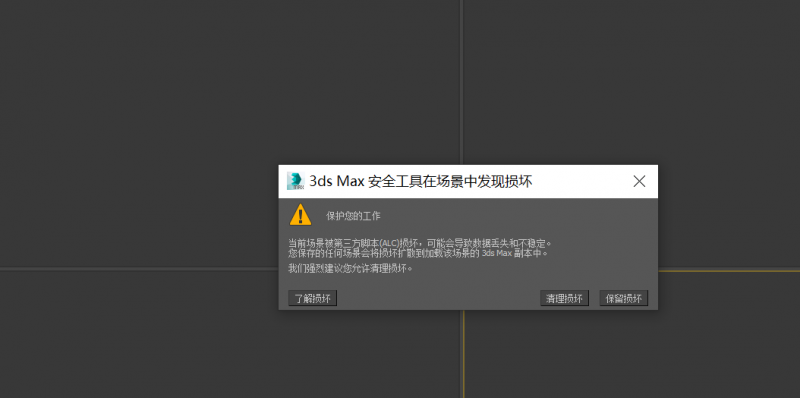Click the dialog title 安全工具在场景中发现损坏
The image size is (800, 398).
pyautogui.click(x=420, y=181)
